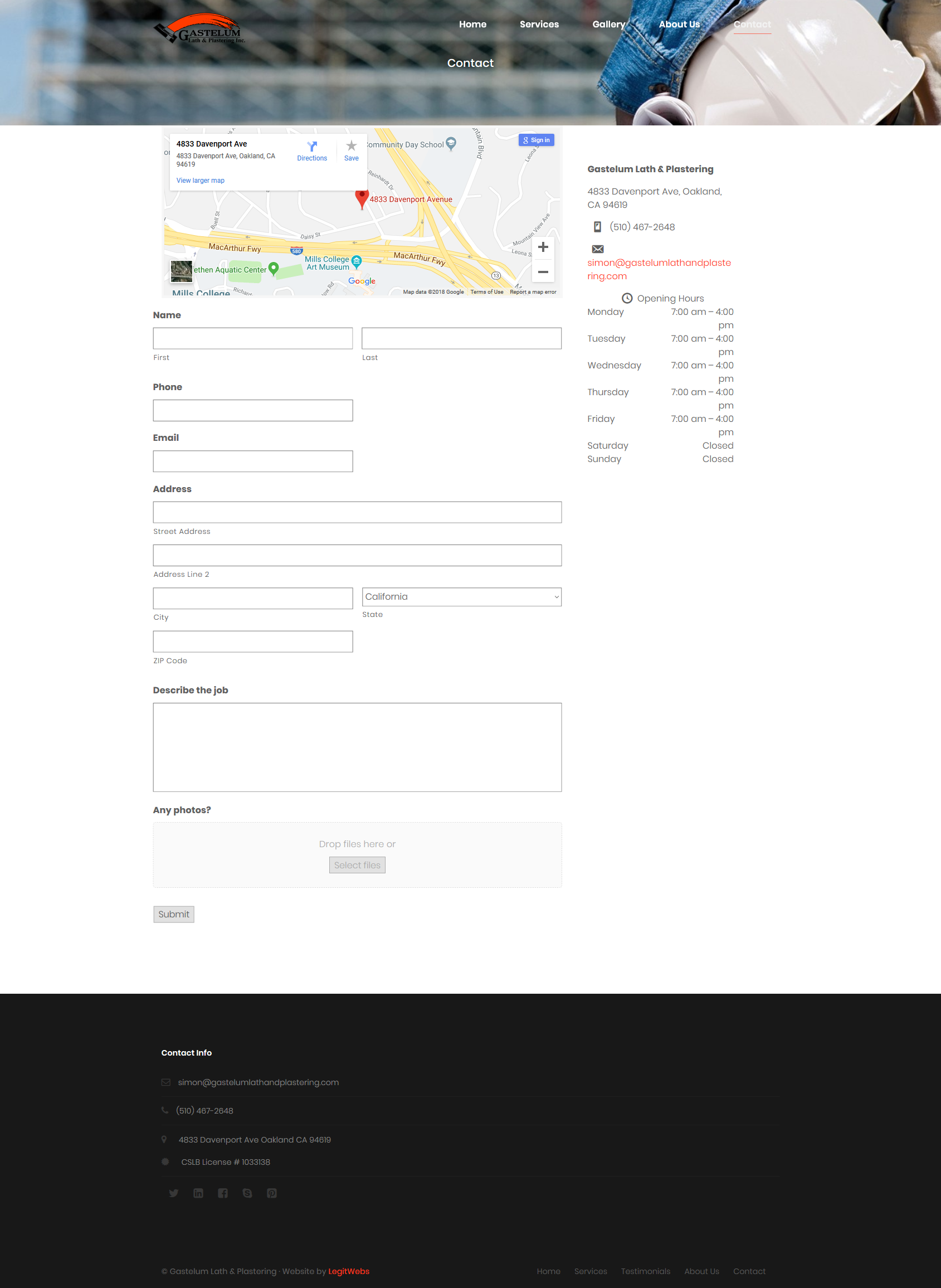
Task: Switch map to satellite view thumbnail
Action: click(x=182, y=271)
